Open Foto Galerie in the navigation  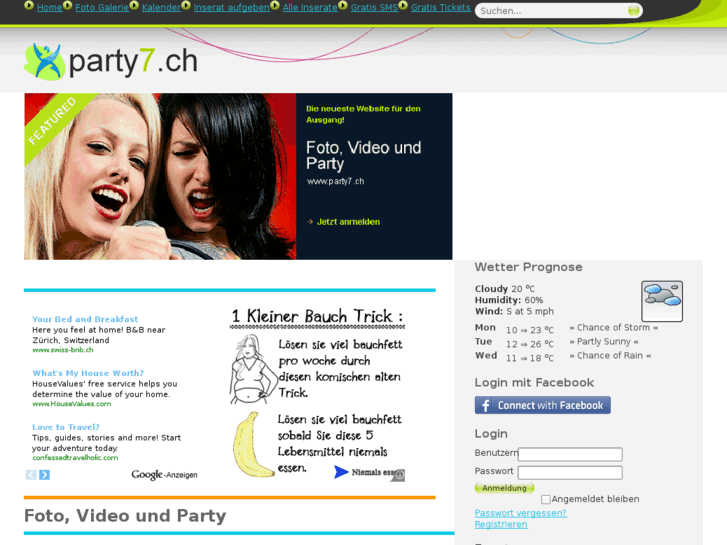click(x=102, y=7)
